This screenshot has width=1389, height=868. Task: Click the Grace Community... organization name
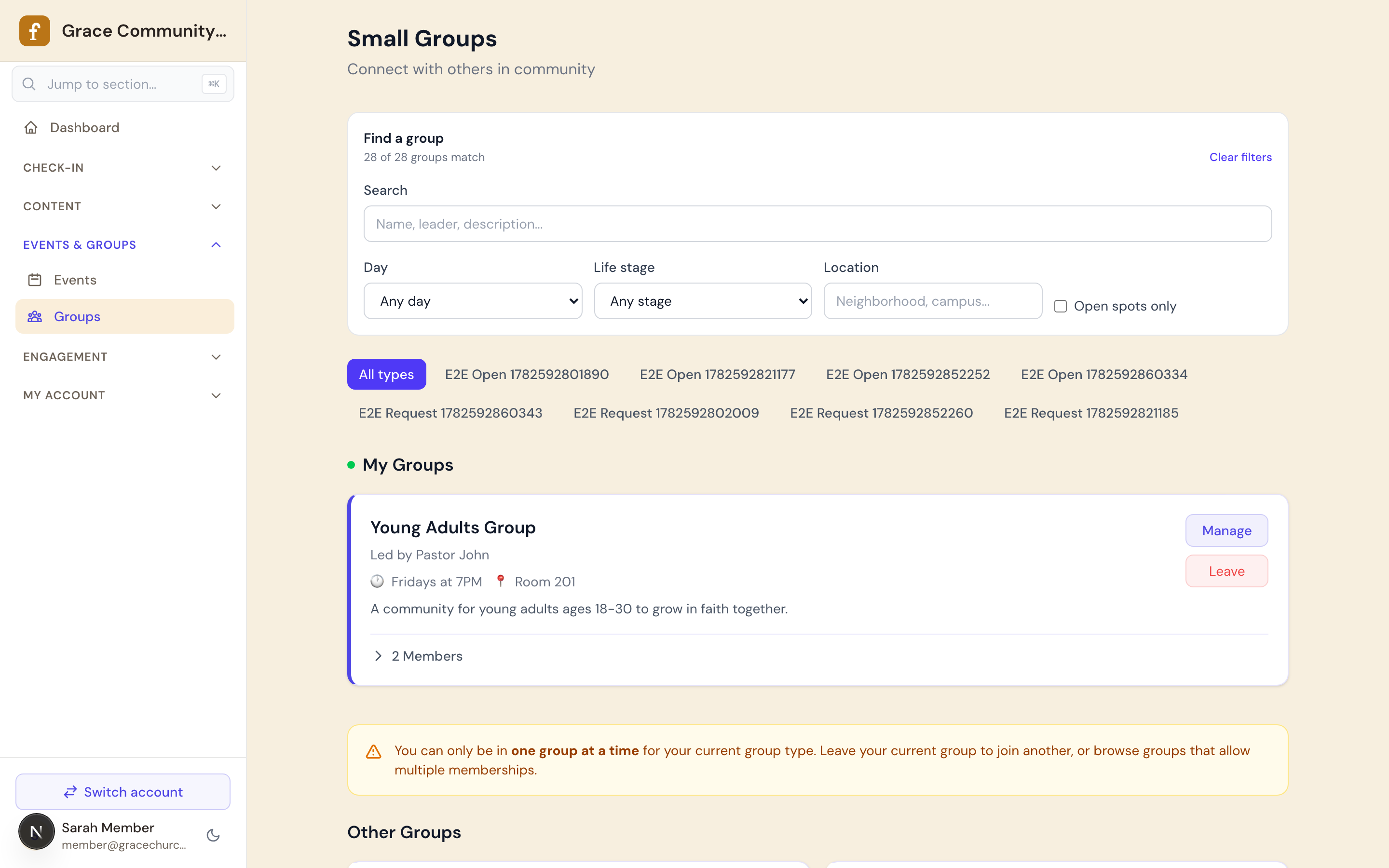coord(144,31)
